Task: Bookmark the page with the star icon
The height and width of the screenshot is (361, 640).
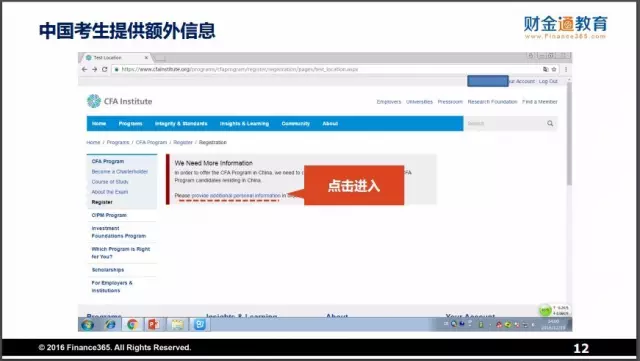Action: tap(554, 69)
